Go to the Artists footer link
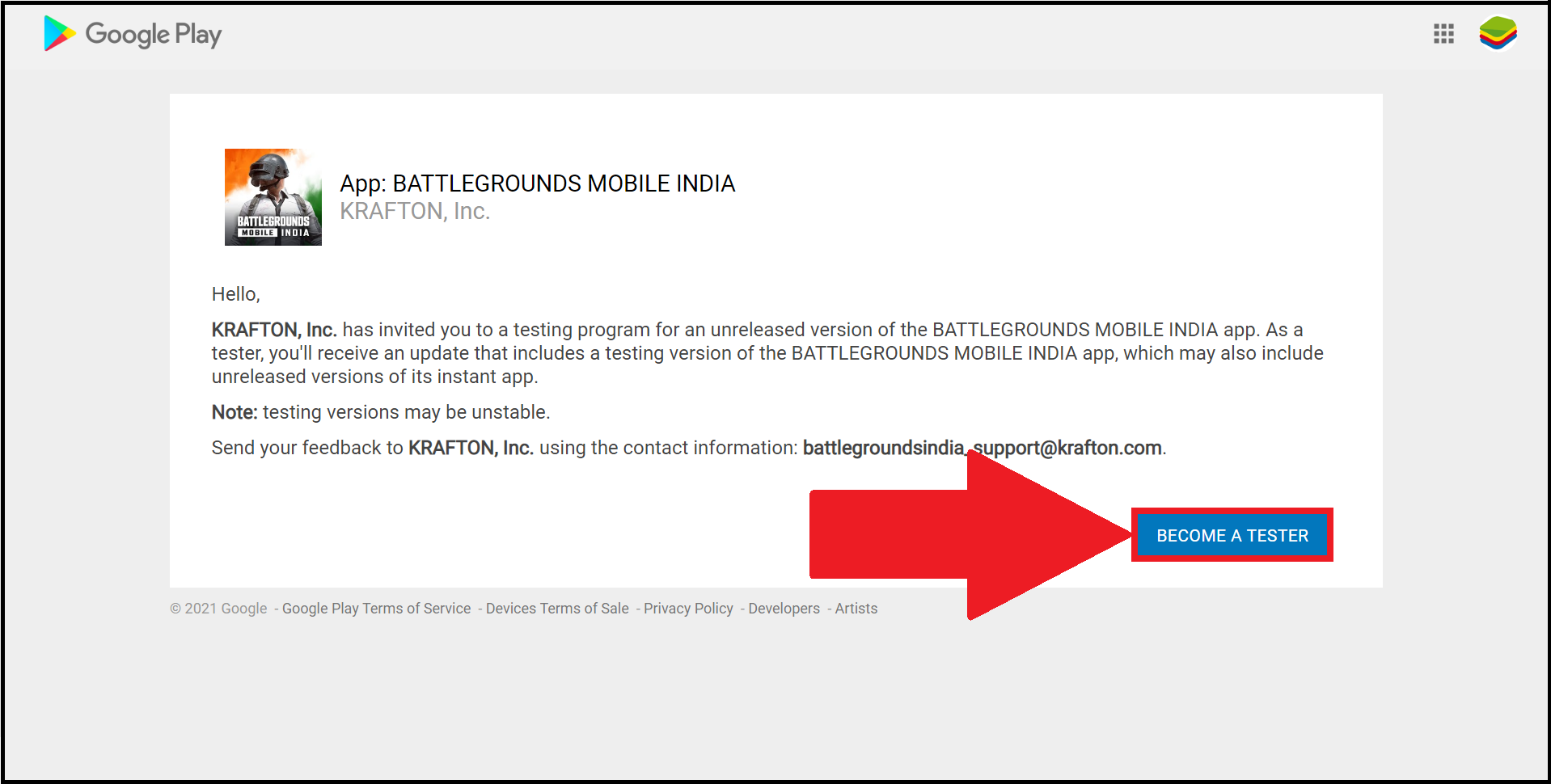Screen dimensions: 1551x784 pyautogui.click(x=856, y=609)
